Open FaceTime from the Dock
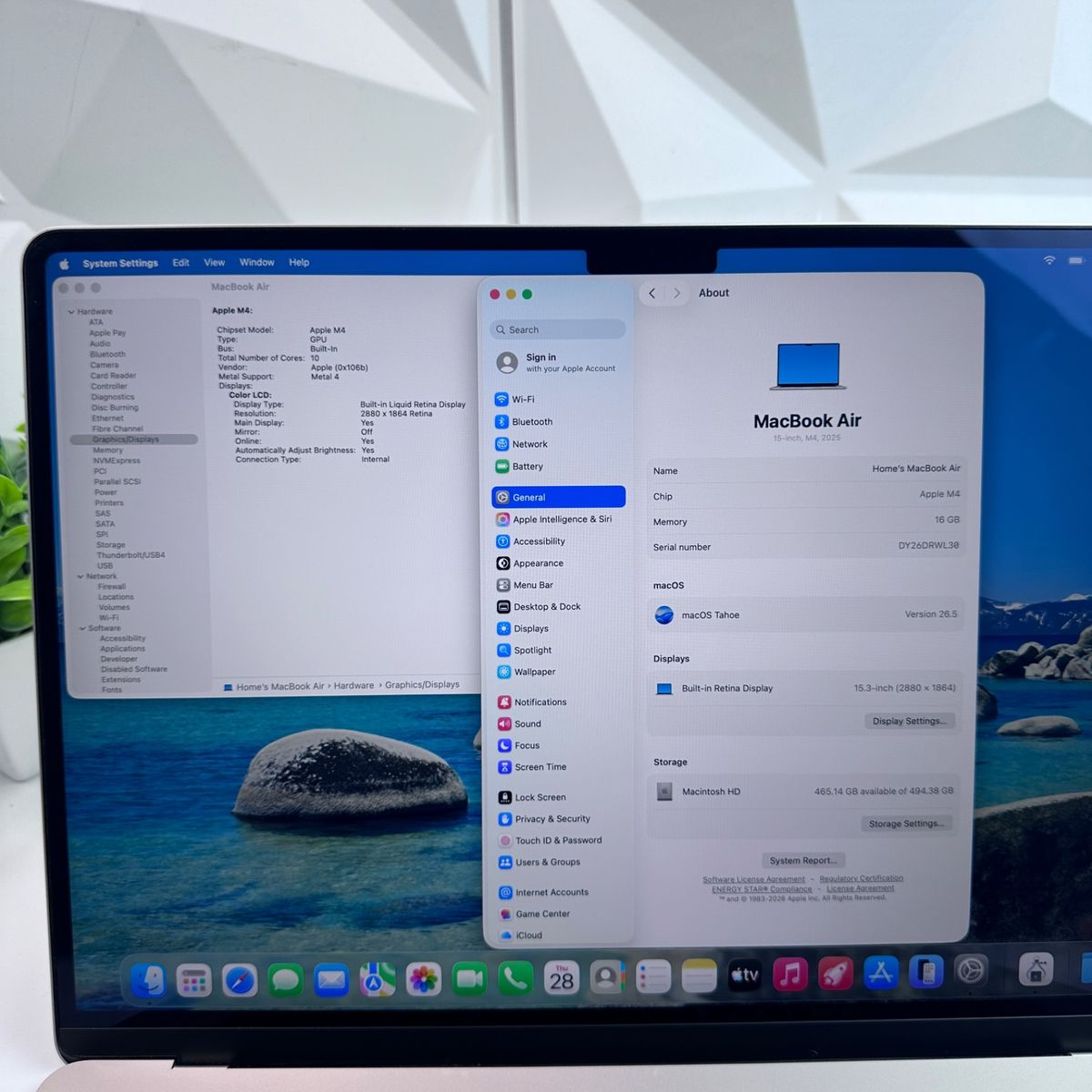The height and width of the screenshot is (1092, 1092). point(470,979)
